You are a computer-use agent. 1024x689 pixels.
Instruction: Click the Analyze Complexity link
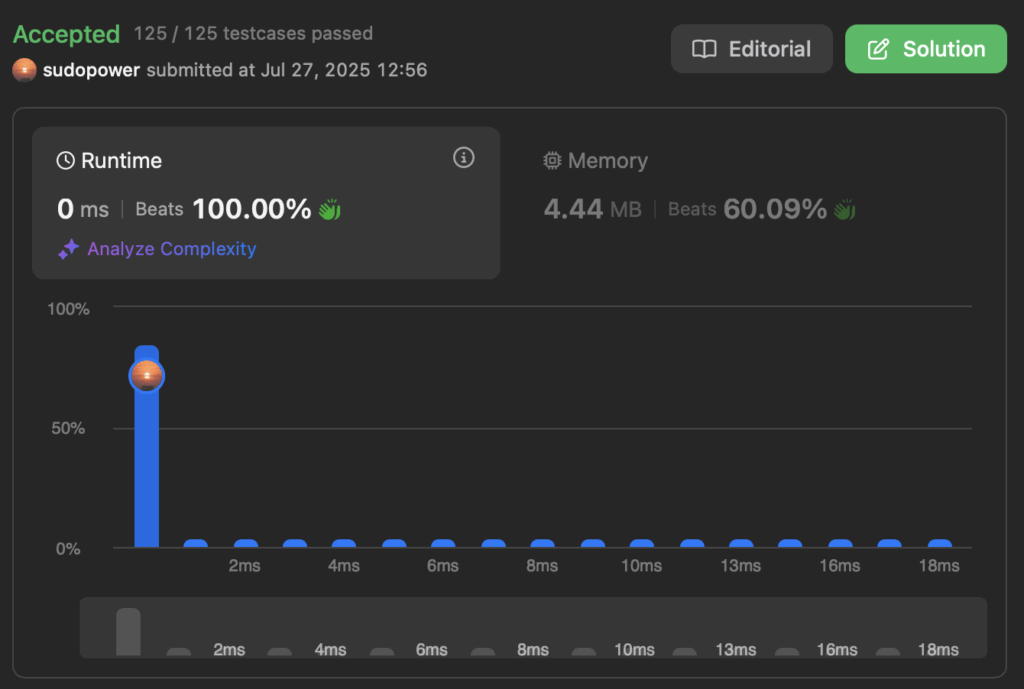pyautogui.click(x=172, y=249)
